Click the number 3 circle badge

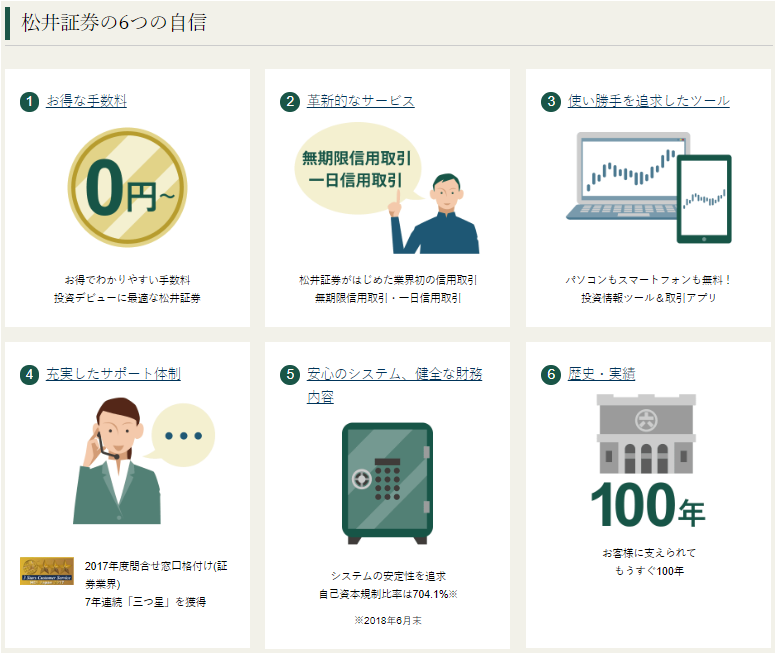point(551,102)
